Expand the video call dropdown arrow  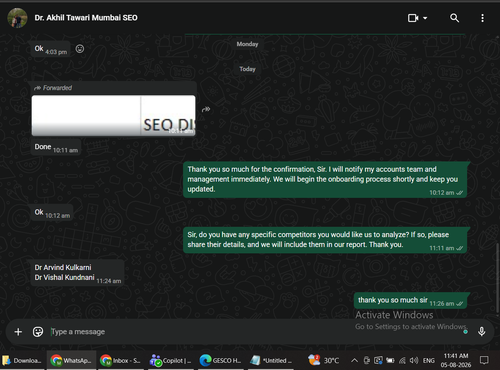425,18
